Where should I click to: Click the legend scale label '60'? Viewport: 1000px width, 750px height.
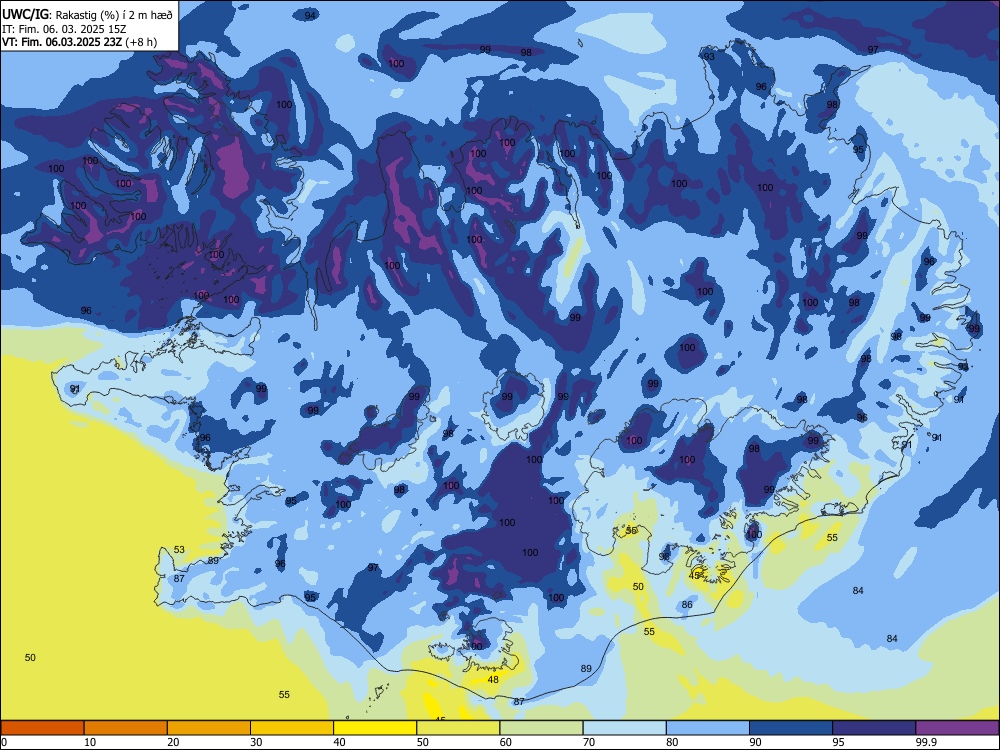click(x=506, y=742)
